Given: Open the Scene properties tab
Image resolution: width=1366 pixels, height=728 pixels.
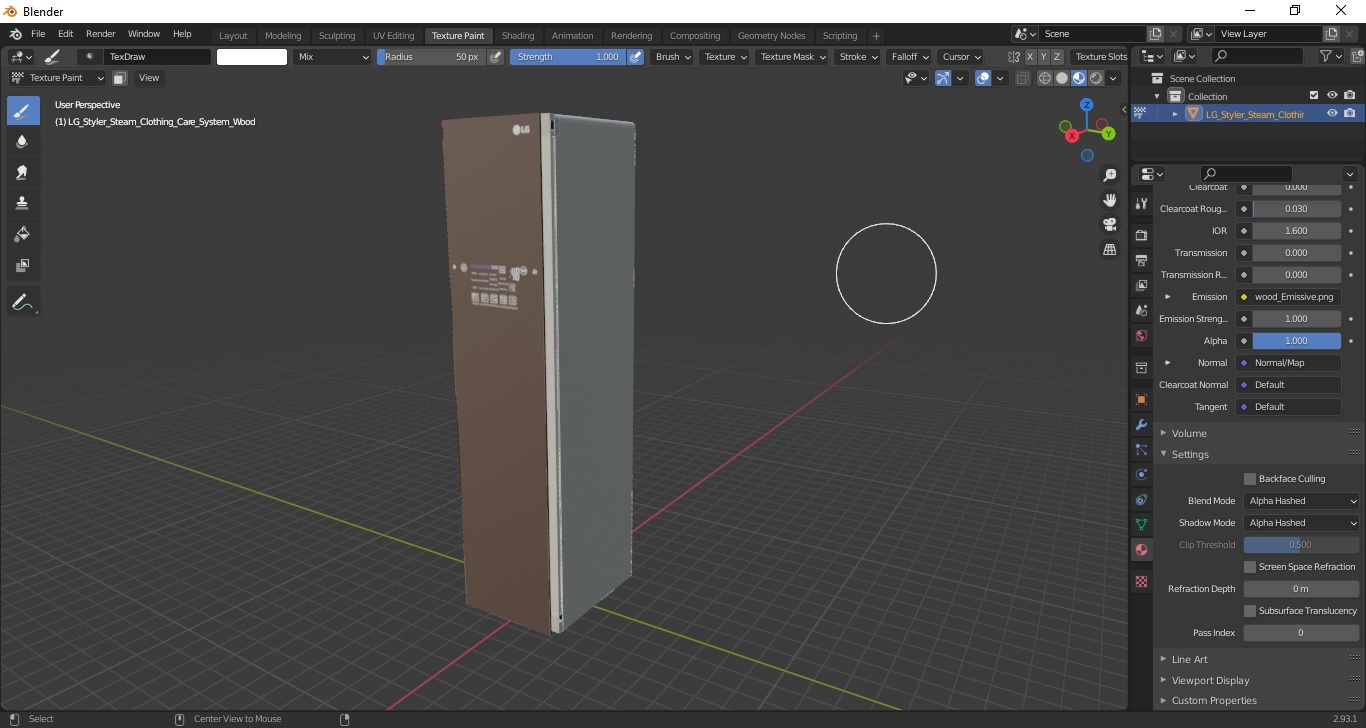Looking at the screenshot, I should coord(1141,310).
